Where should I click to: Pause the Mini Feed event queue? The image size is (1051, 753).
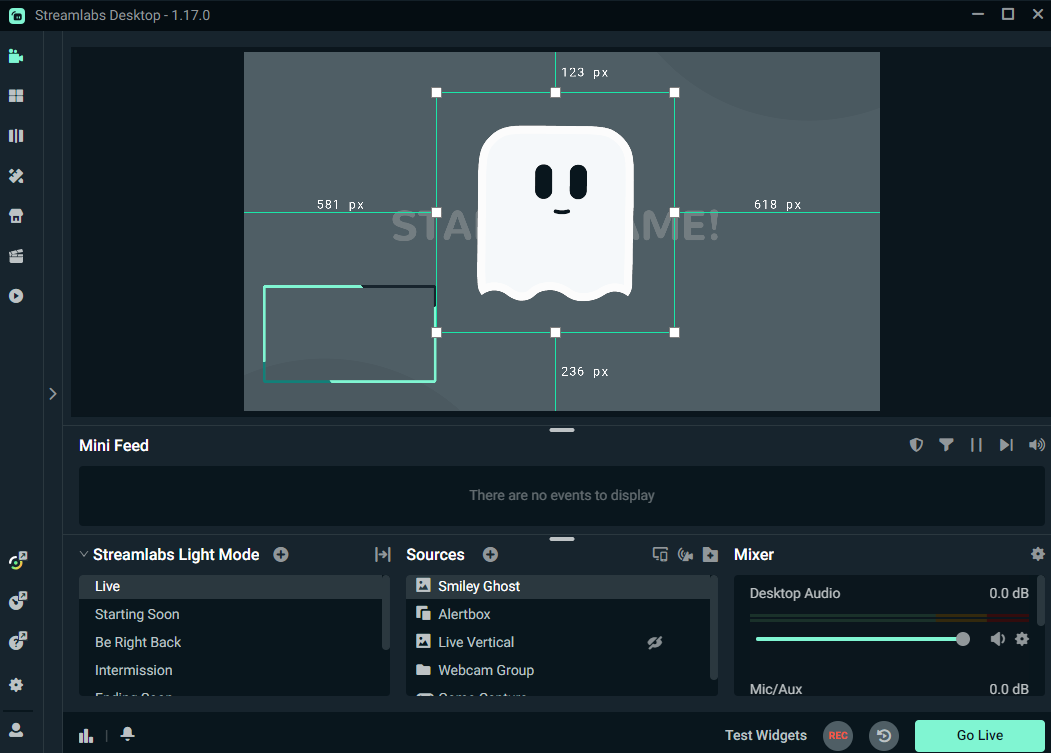976,445
